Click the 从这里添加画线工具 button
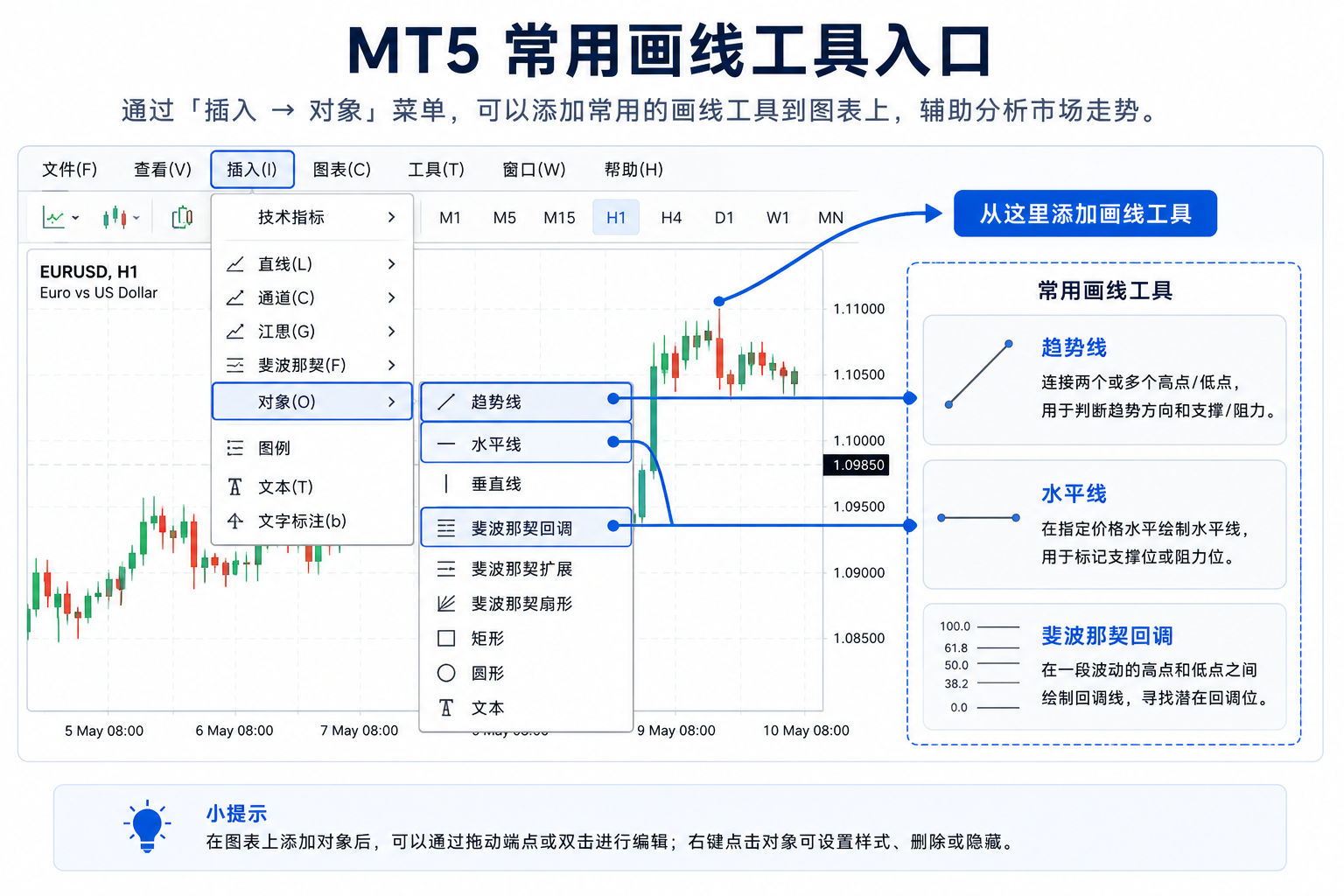The height and width of the screenshot is (896, 1344). [x=1085, y=213]
